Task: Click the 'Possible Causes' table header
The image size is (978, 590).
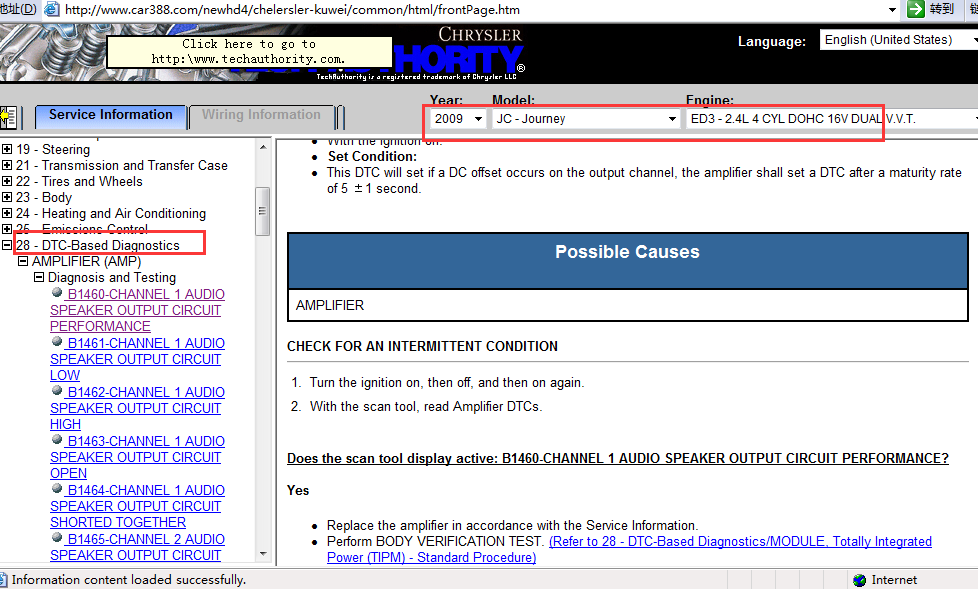Action: pos(627,261)
